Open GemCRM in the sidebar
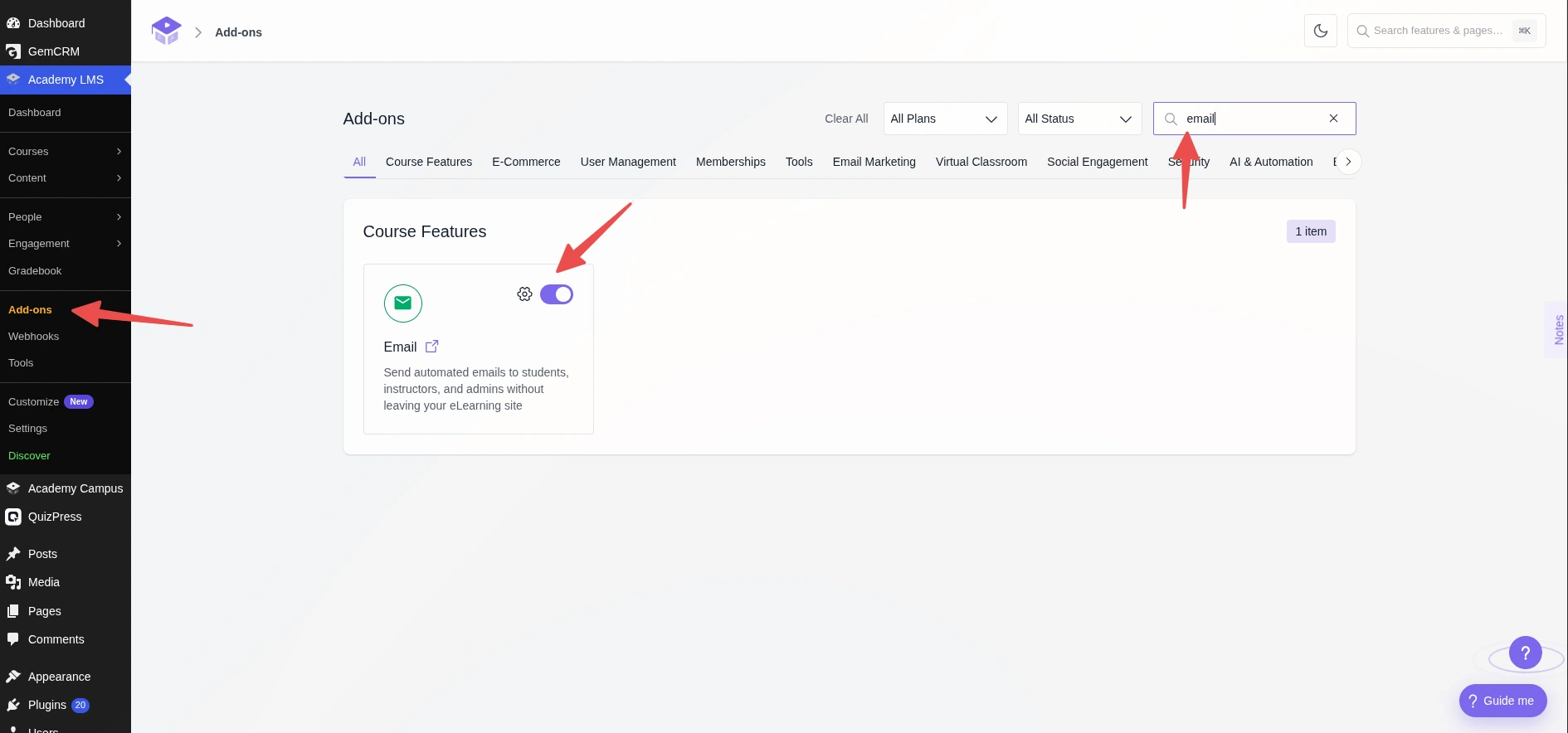The image size is (1568, 733). pos(66,51)
